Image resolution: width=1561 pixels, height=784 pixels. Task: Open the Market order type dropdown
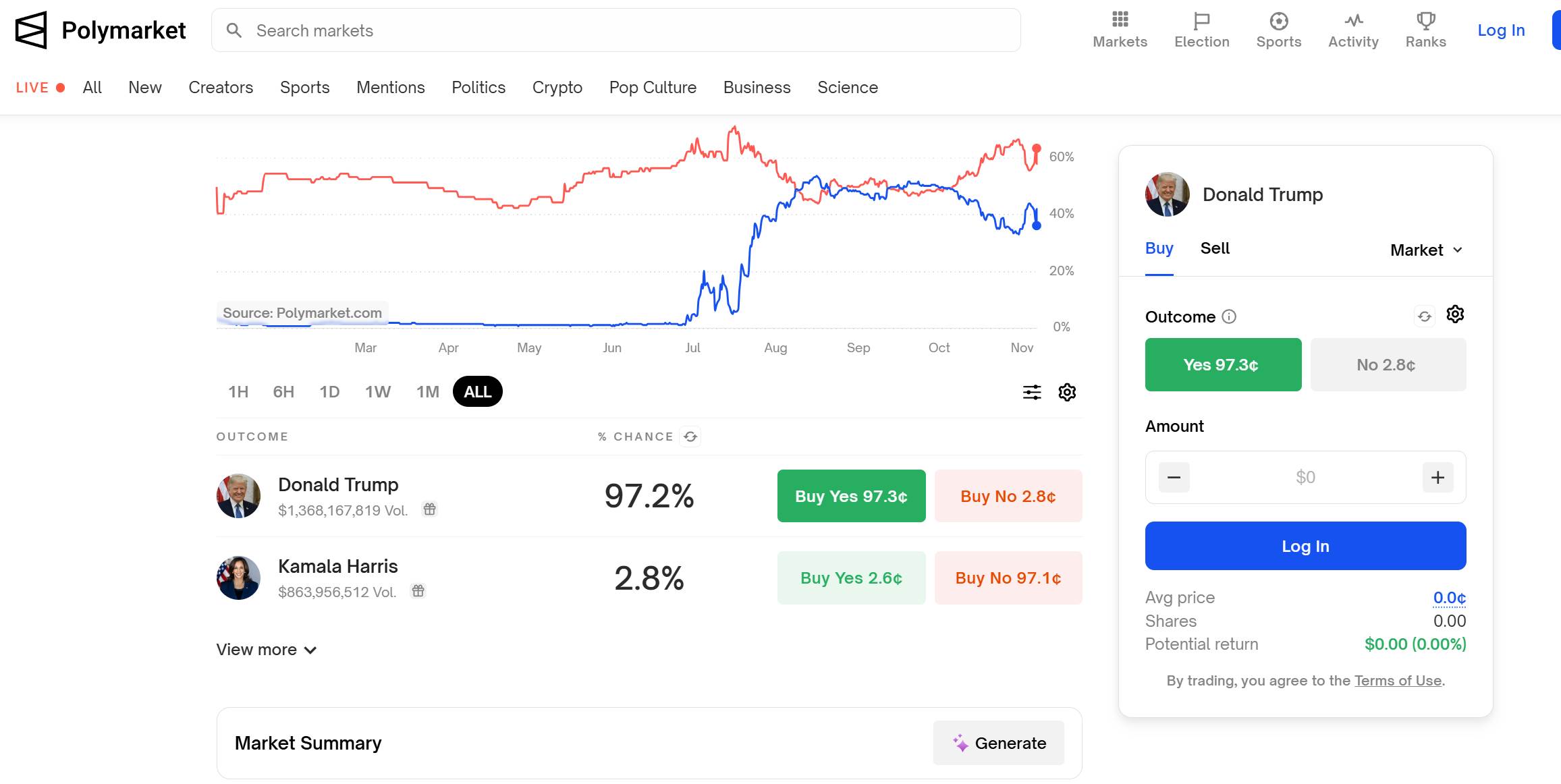(1426, 250)
